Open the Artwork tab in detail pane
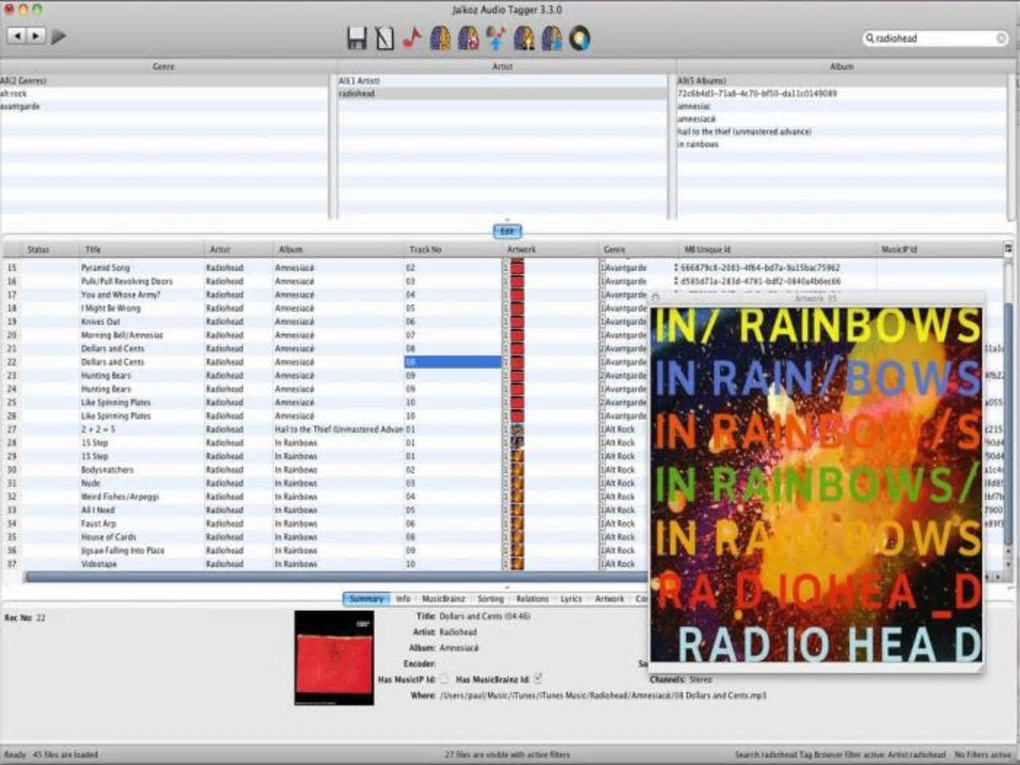Screen dimensions: 1020x765 (610, 598)
